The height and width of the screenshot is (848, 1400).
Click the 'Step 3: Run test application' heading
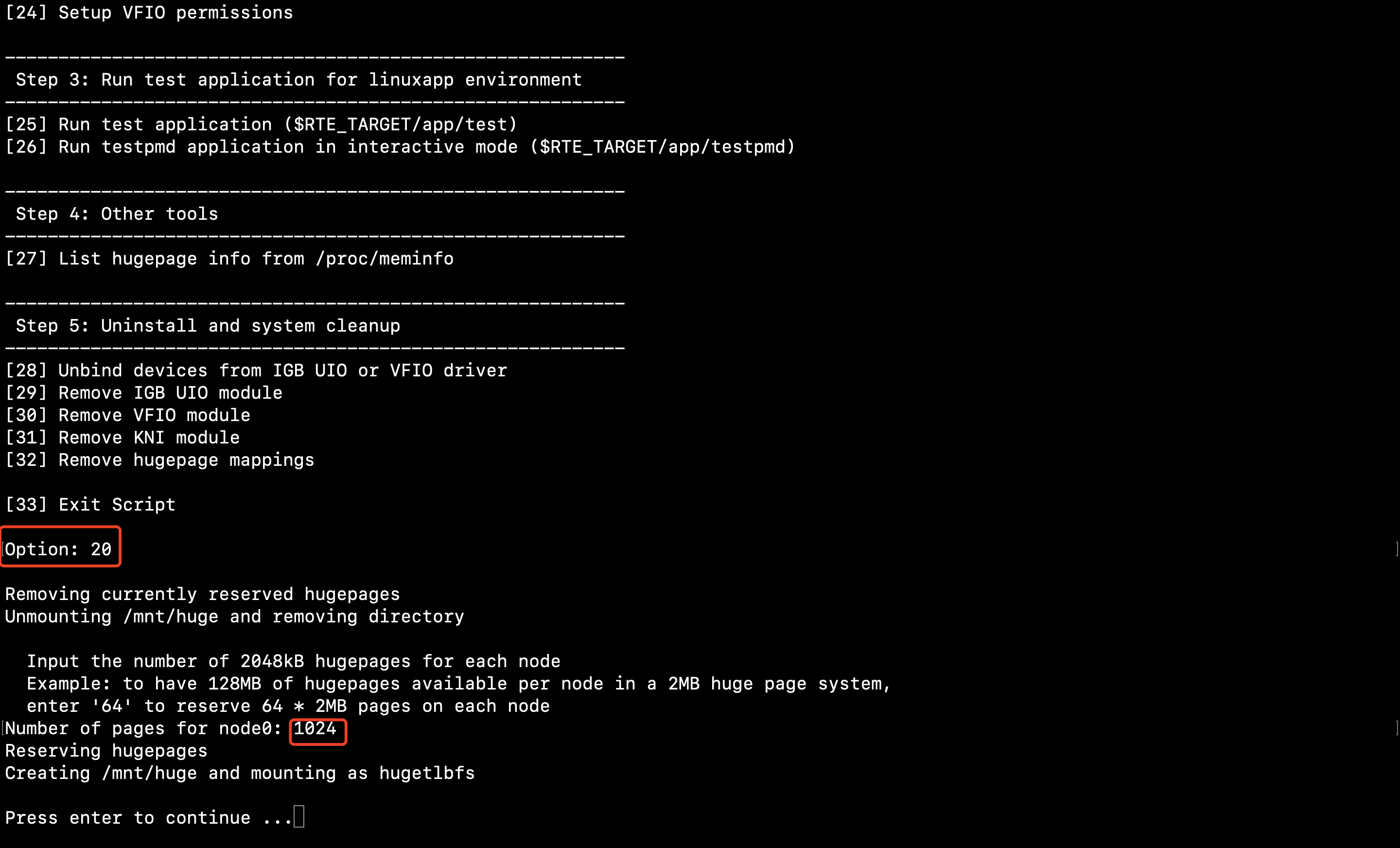299,80
